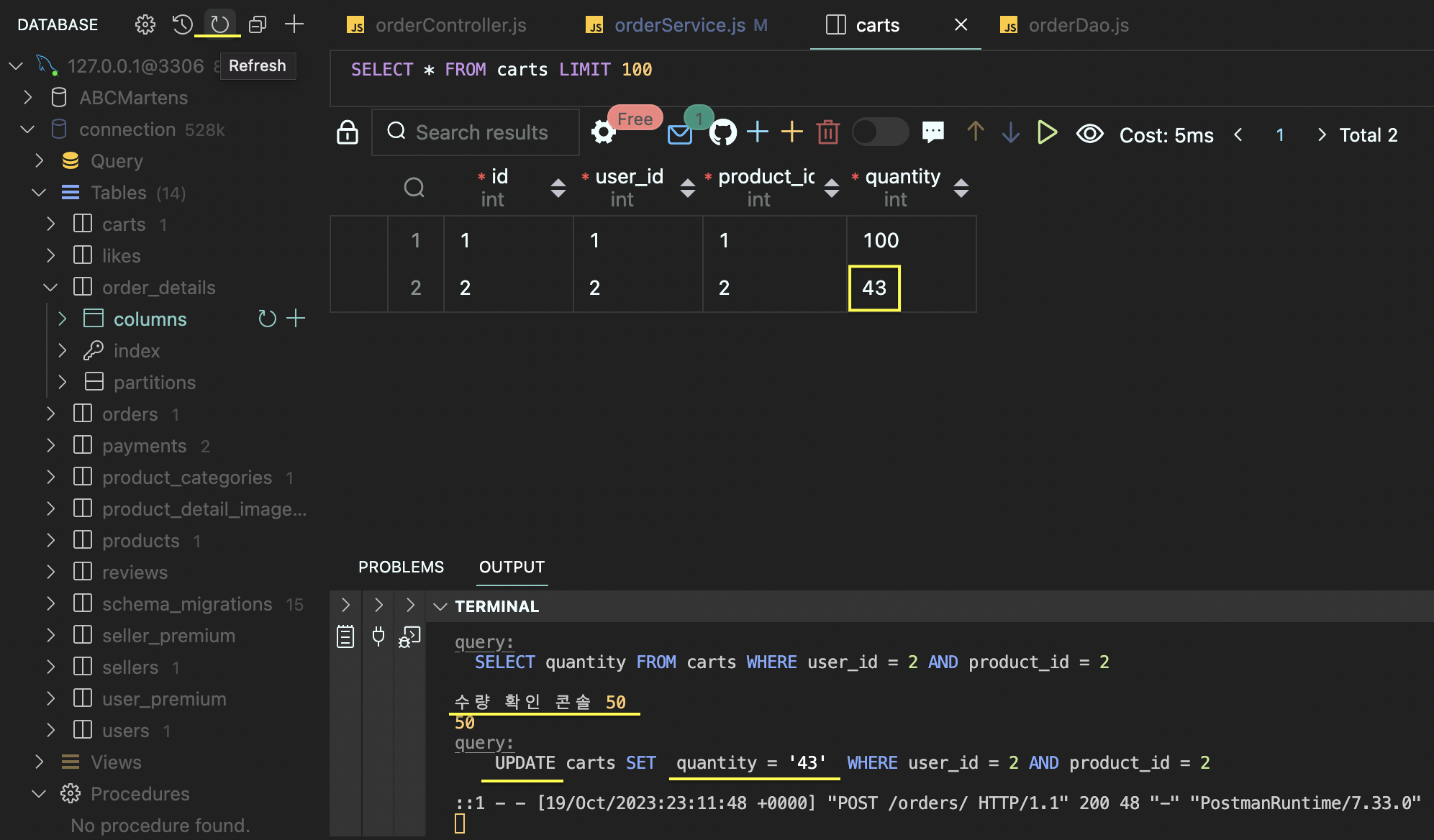Expand the orders table node
Viewport: 1434px width, 840px height.
click(x=50, y=414)
